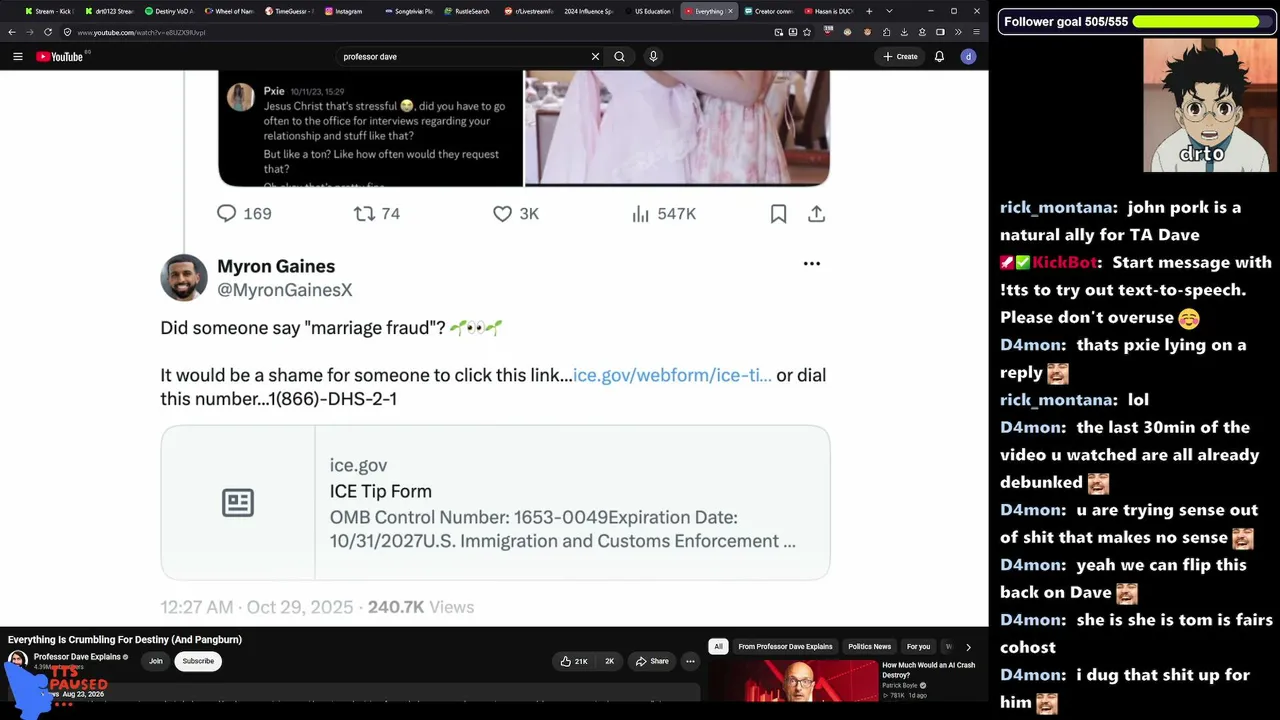The height and width of the screenshot is (720, 1280).
Task: Share the video with Share button
Action: pyautogui.click(x=653, y=661)
